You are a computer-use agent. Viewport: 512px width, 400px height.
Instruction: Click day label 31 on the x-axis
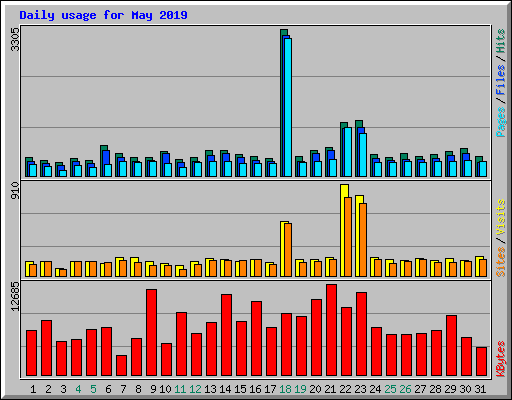point(480,389)
